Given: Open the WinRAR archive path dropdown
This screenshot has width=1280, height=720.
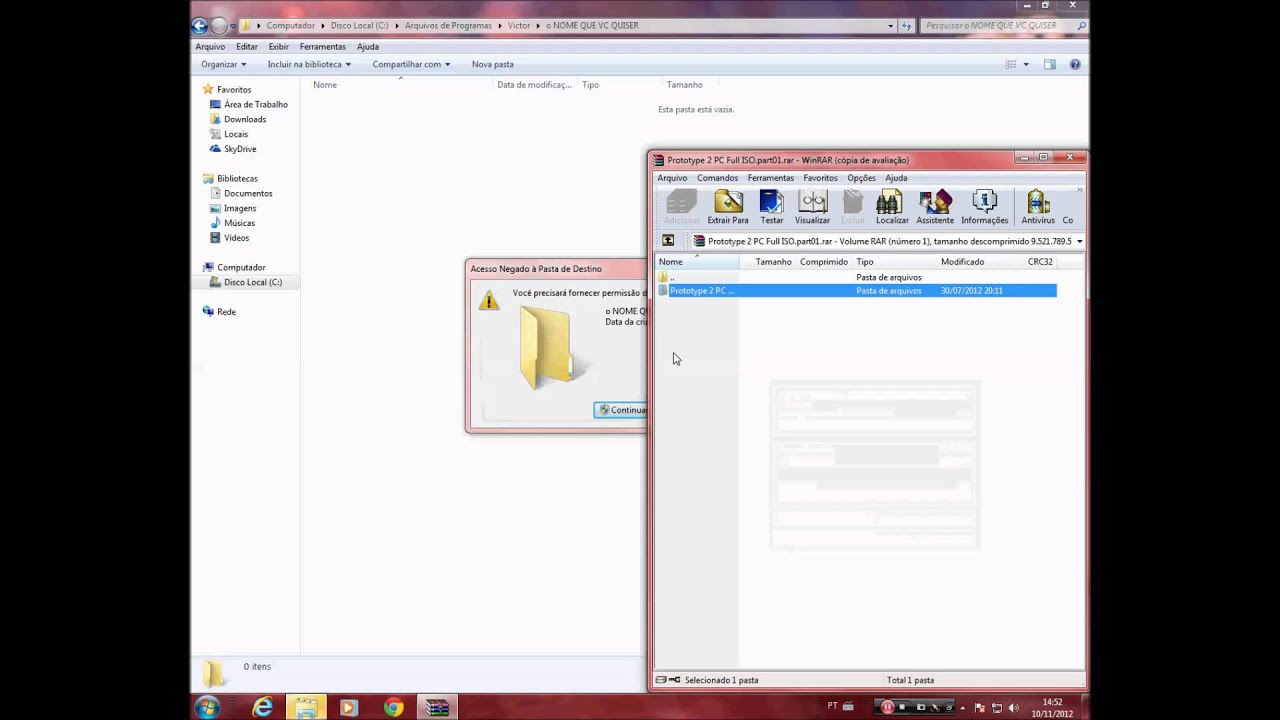Looking at the screenshot, I should click(1079, 241).
